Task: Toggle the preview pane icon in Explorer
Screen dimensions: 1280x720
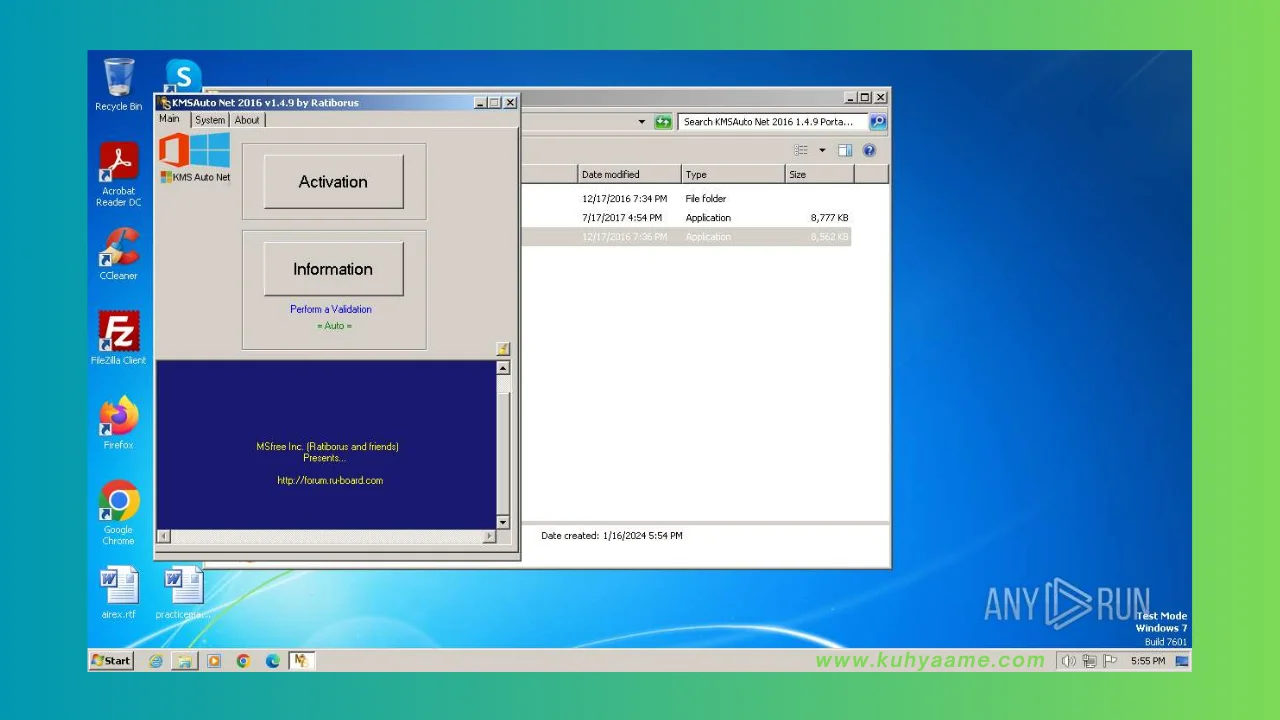Action: pyautogui.click(x=845, y=150)
